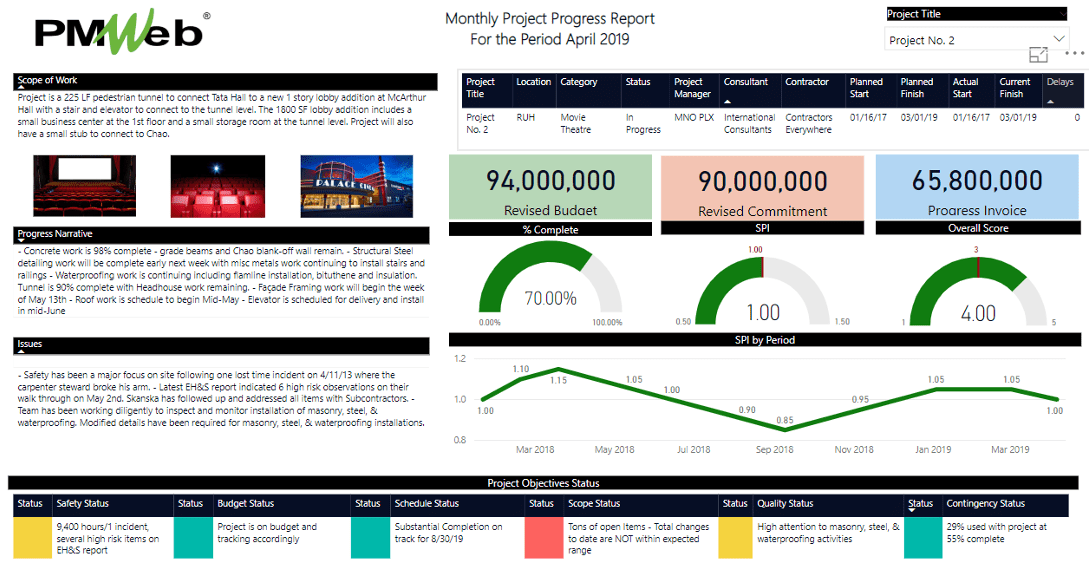Select the Revised Budget 94,000,000 card
This screenshot has height=585, width=1089.
[x=550, y=187]
